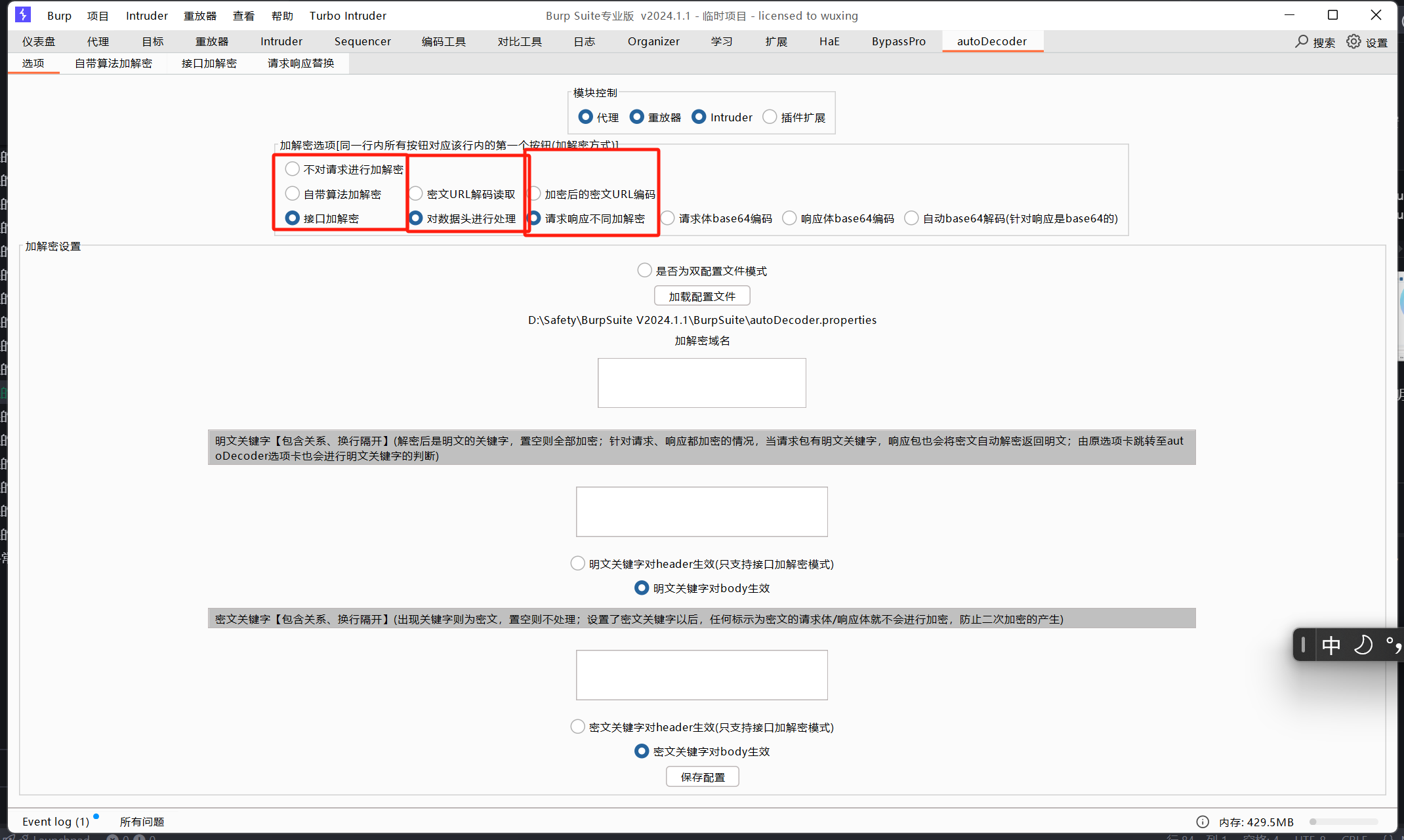Select 密文关键字对body生效 option
This screenshot has width=1404, height=840.
click(642, 751)
